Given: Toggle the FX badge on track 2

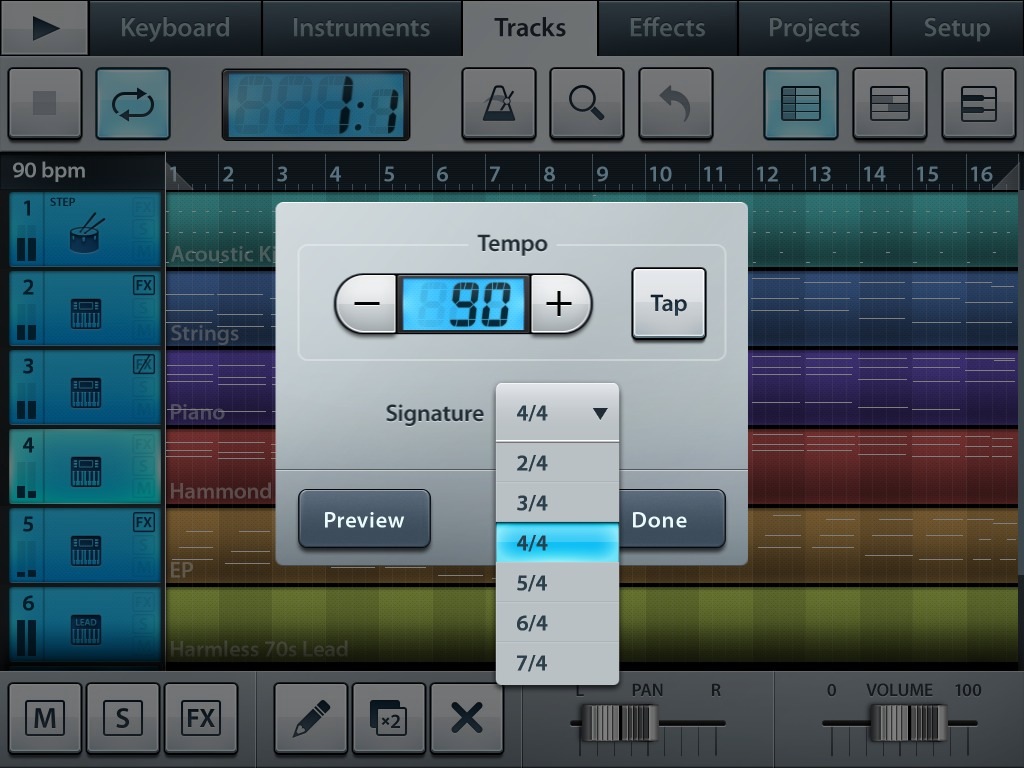Looking at the screenshot, I should pyautogui.click(x=144, y=285).
